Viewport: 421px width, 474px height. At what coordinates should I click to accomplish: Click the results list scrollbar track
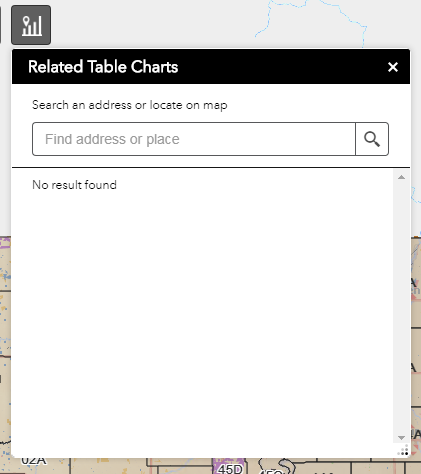coord(401,307)
